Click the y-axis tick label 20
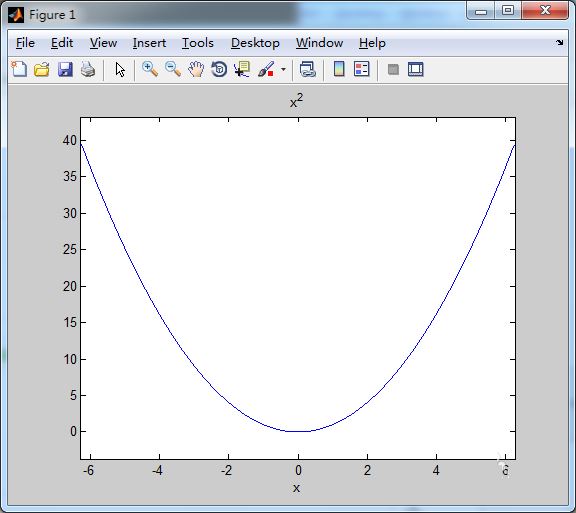This screenshot has height=513, width=576. click(69, 286)
